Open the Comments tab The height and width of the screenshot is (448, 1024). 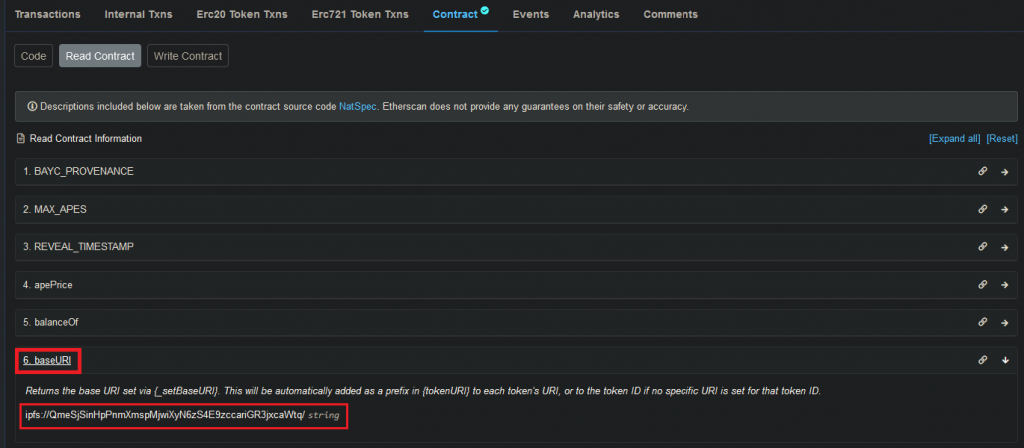click(671, 14)
